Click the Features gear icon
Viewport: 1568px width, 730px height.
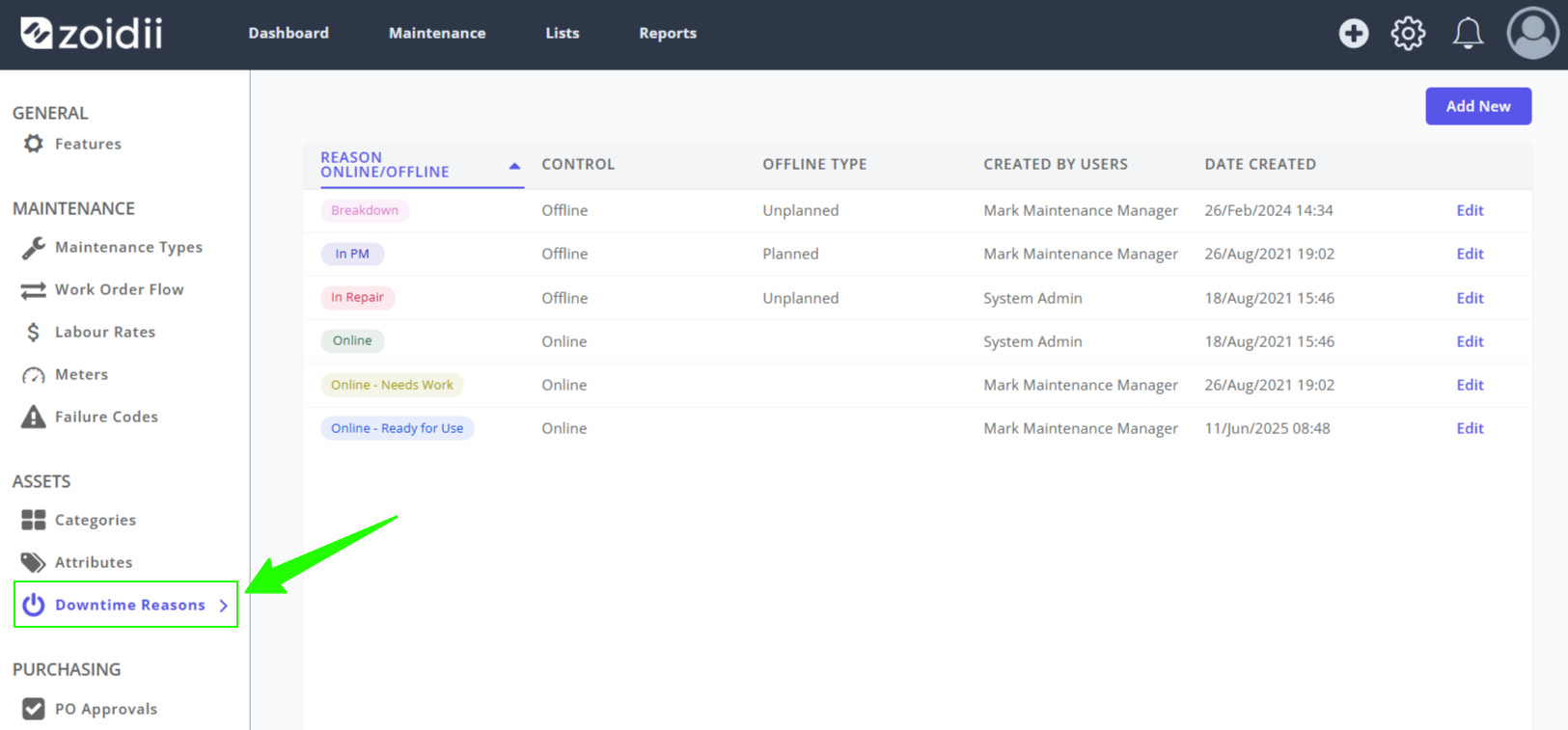tap(34, 144)
